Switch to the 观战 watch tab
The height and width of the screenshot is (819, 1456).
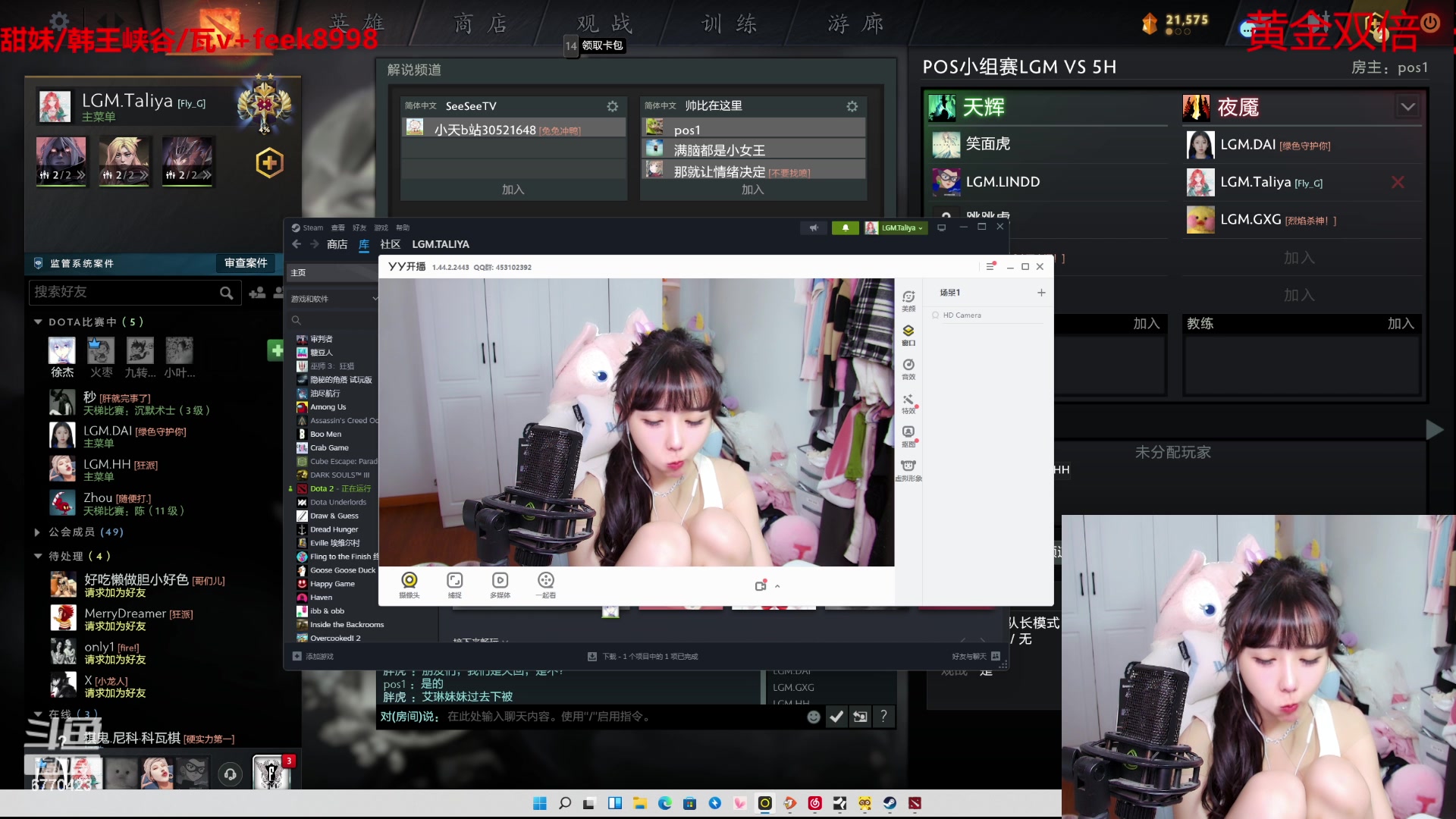coord(604,24)
